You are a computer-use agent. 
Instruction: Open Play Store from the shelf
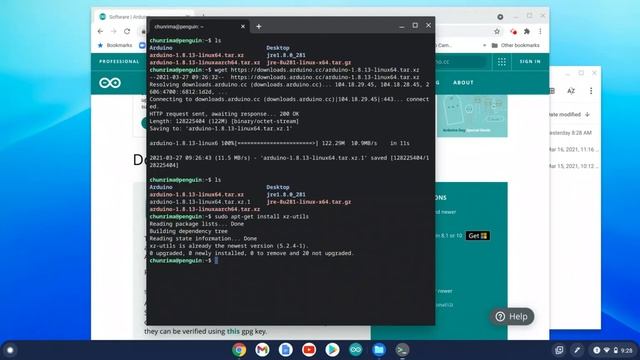(x=332, y=350)
